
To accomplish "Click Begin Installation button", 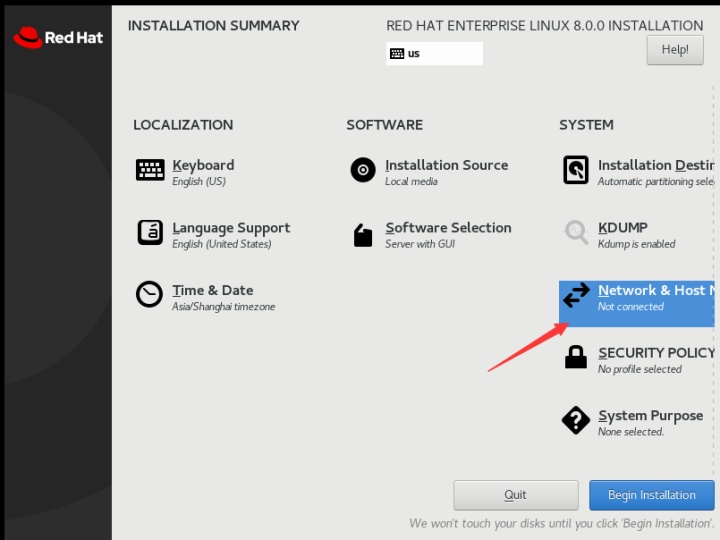I will tap(652, 495).
